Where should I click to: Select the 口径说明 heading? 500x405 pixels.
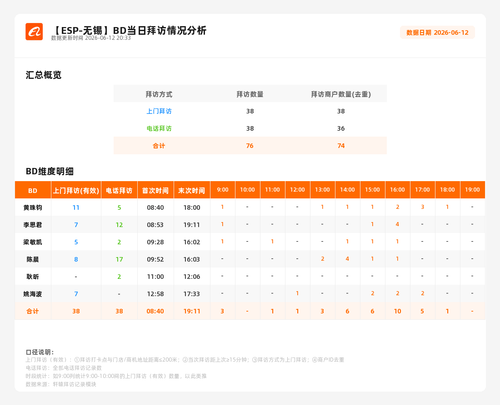40,352
